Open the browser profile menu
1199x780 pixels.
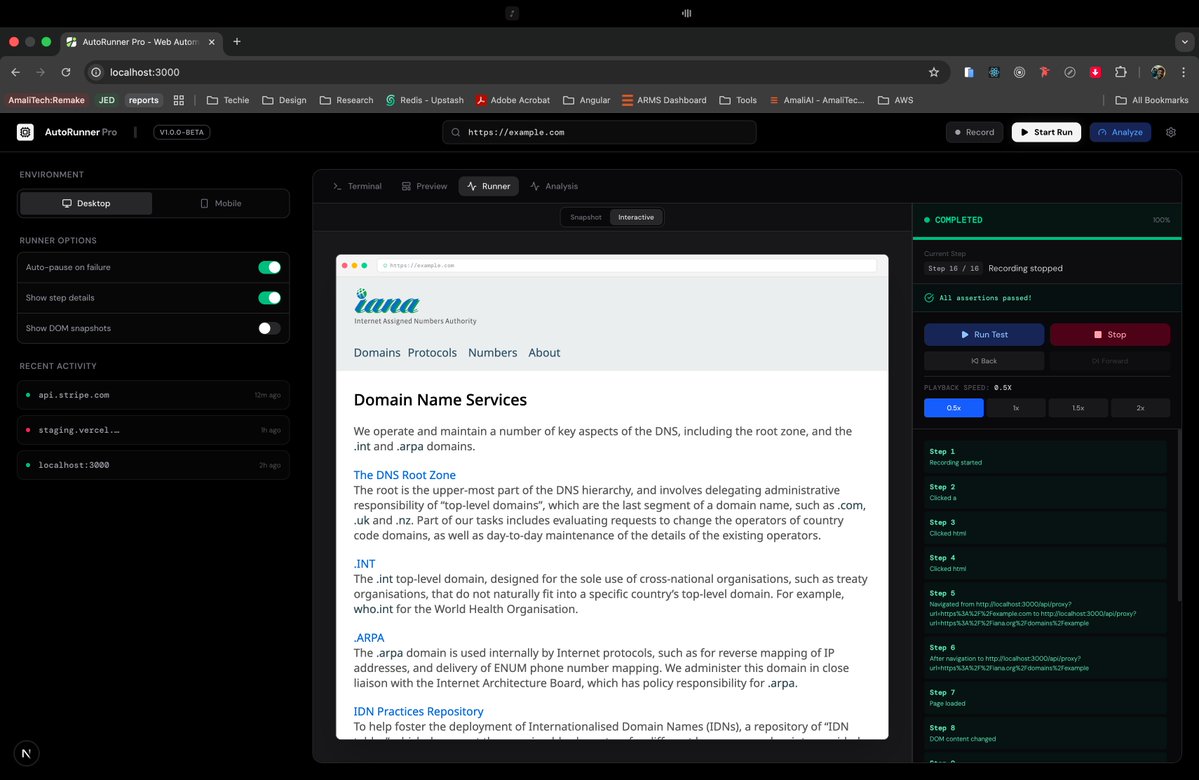coord(1157,72)
